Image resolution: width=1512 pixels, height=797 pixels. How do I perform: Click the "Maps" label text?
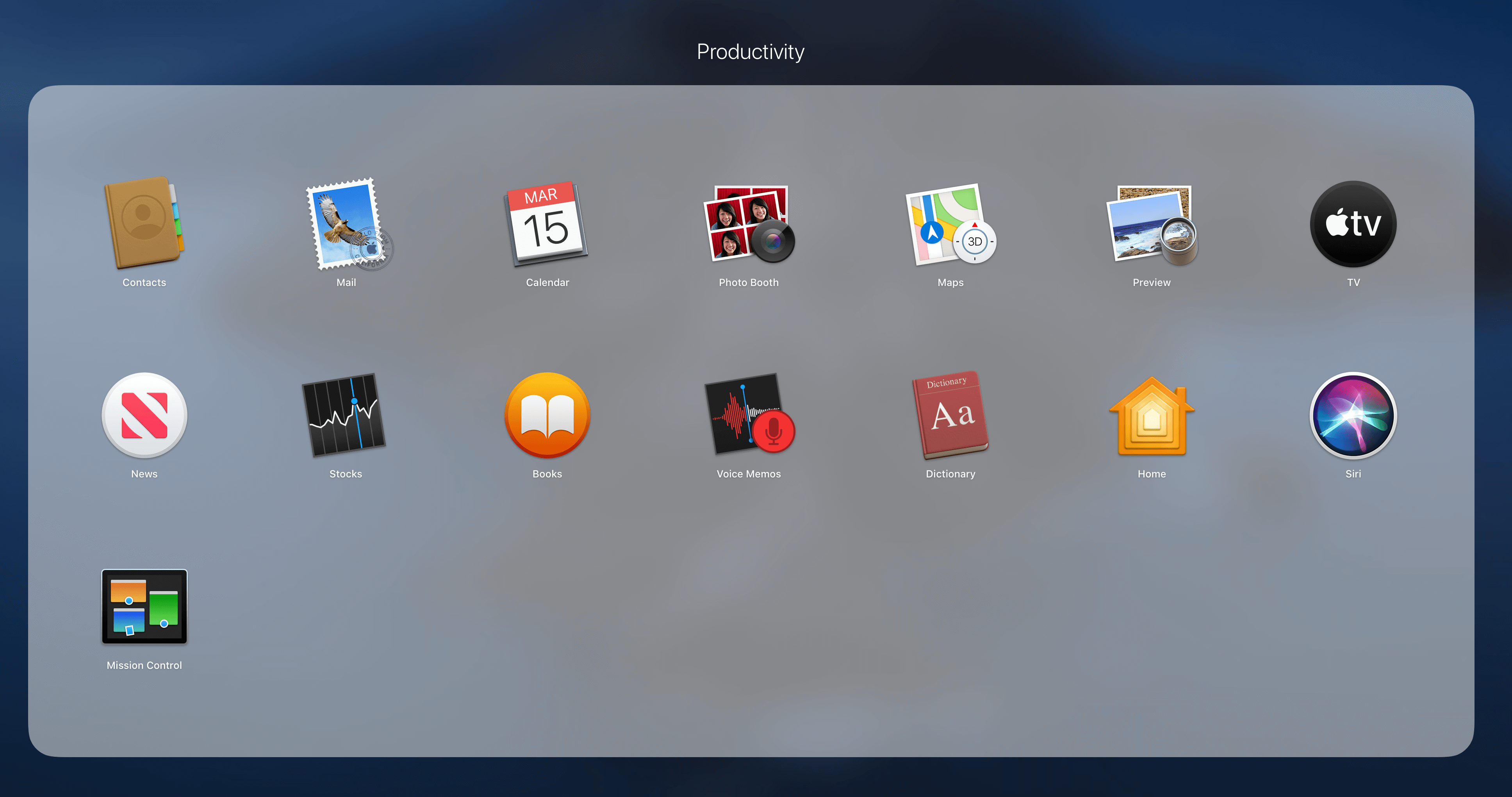coord(950,282)
